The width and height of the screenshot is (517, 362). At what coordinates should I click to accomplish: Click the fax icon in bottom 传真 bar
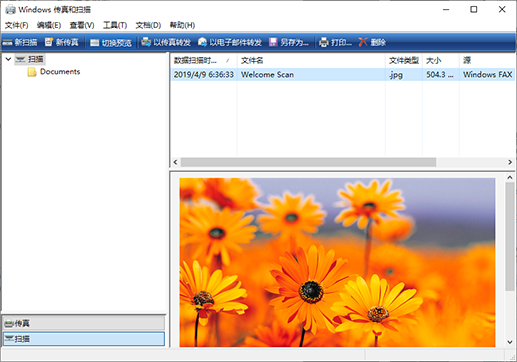click(9, 323)
